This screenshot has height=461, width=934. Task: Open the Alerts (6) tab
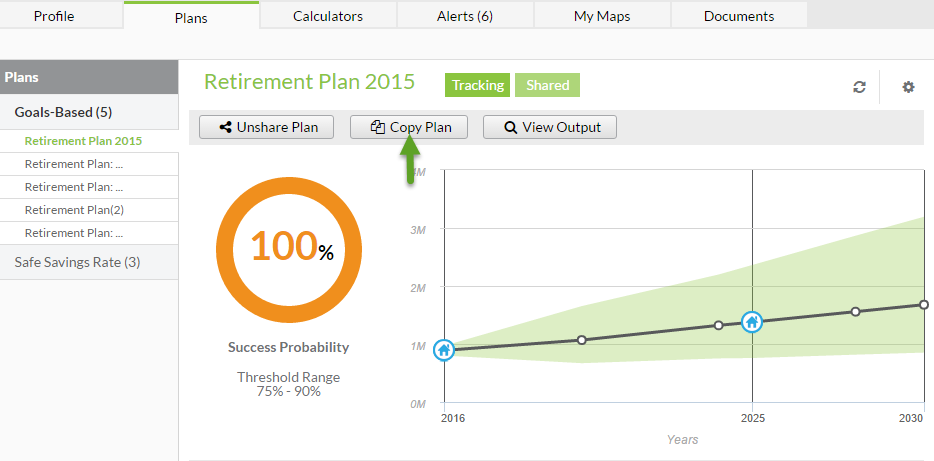(465, 16)
